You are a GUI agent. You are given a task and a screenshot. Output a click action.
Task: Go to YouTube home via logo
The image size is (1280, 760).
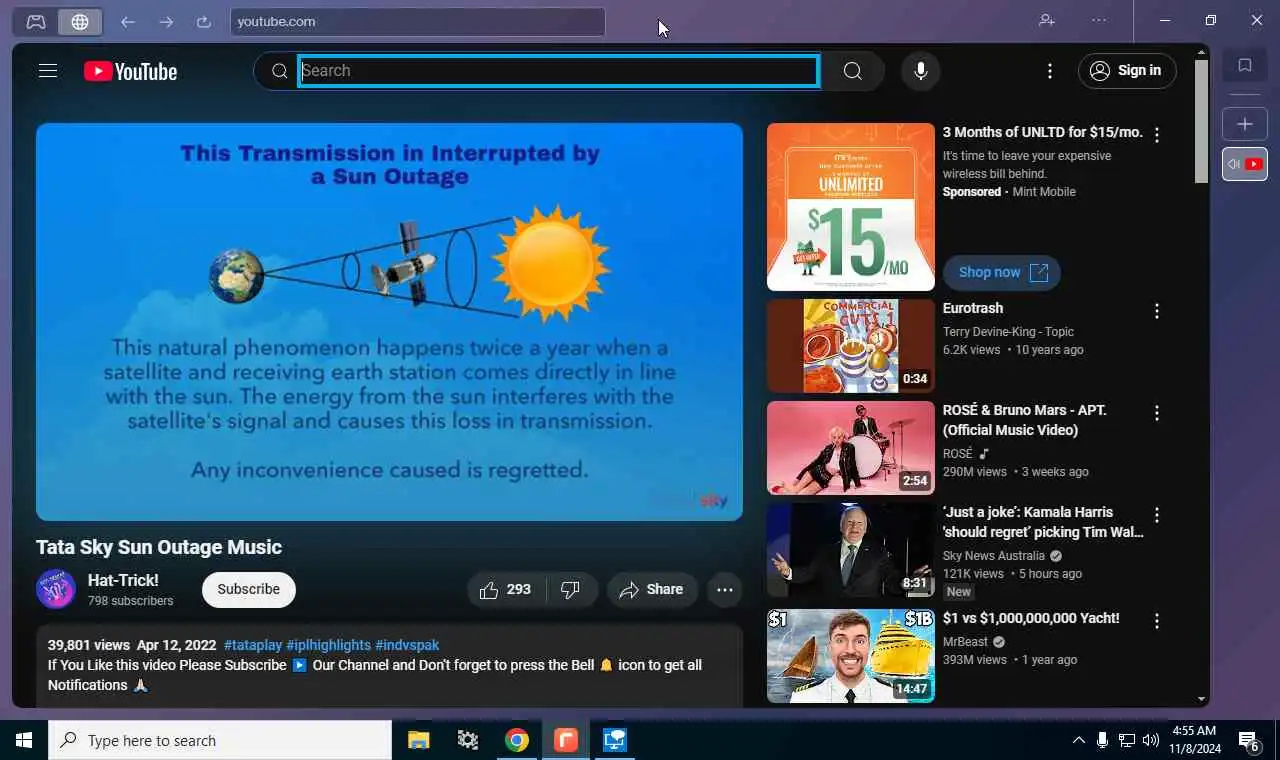[x=130, y=71]
